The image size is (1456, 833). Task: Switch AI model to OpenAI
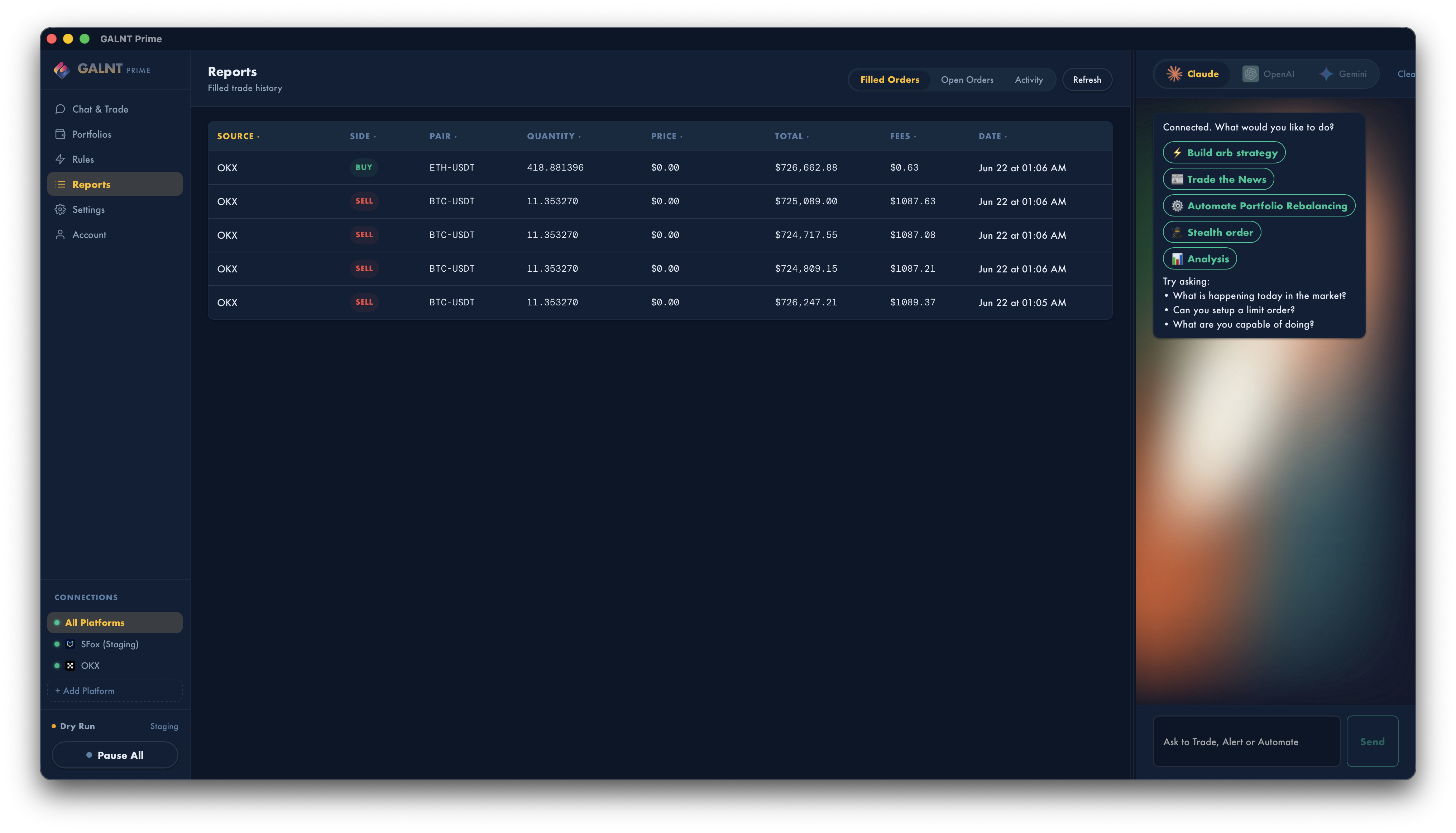tap(1268, 74)
